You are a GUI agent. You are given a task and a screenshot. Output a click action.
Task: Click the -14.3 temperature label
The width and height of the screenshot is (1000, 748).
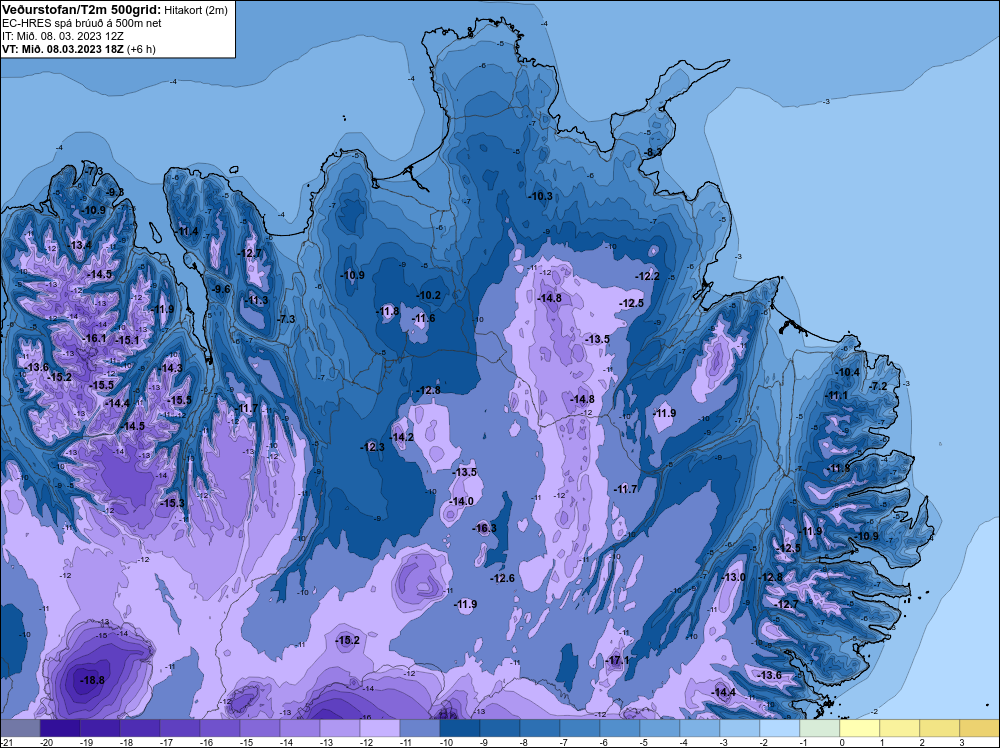coord(170,368)
